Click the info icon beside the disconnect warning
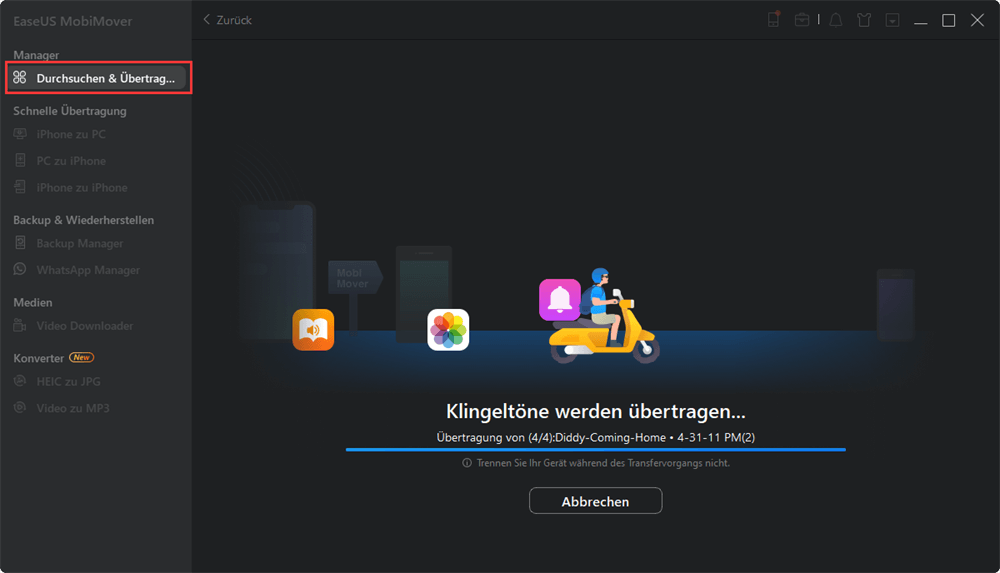The image size is (1000, 573). [467, 463]
